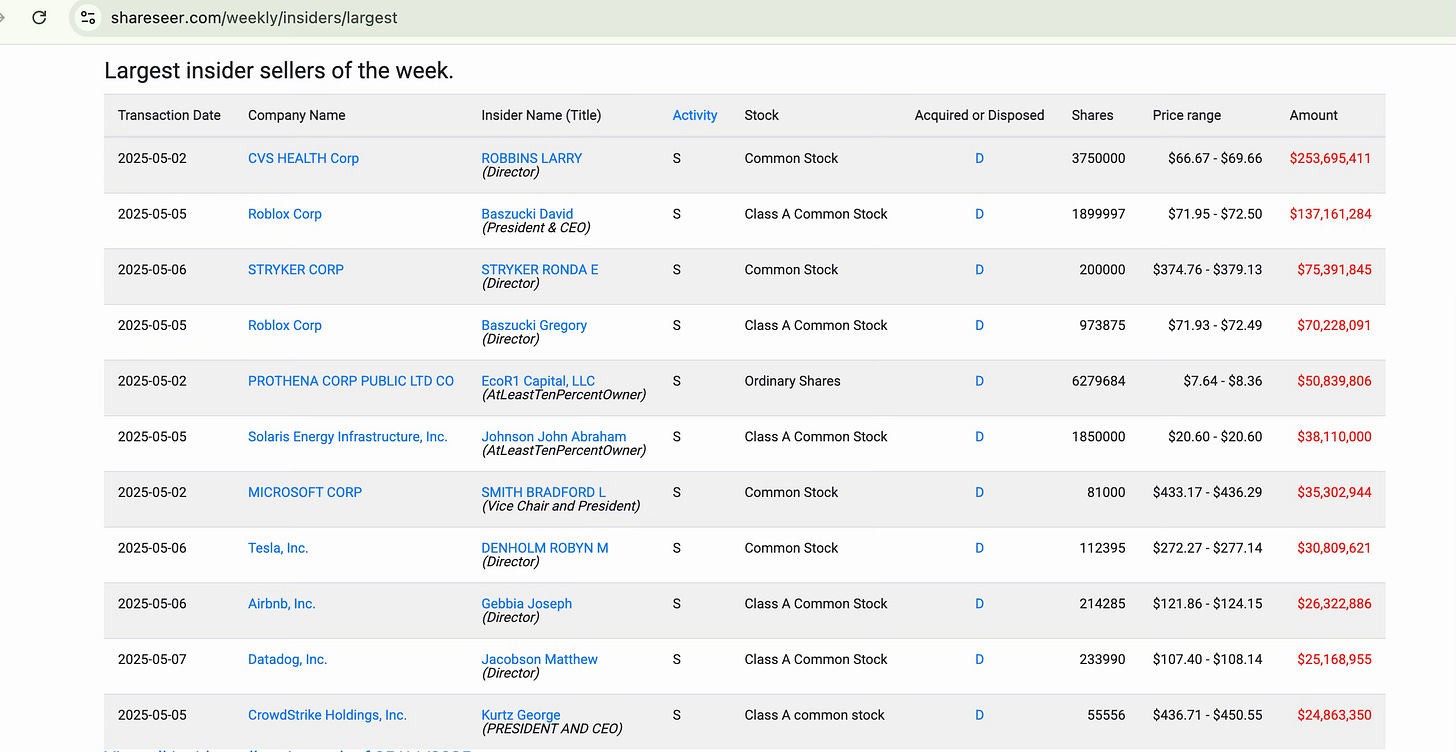The width and height of the screenshot is (1456, 752).
Task: Select the Ordinary Shares stock cell
Action: [792, 381]
